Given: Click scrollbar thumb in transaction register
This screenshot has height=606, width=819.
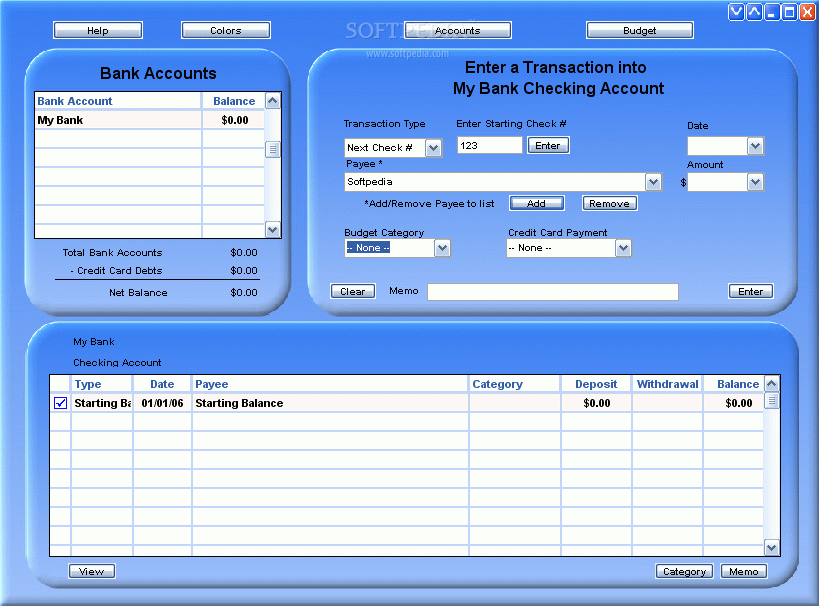Looking at the screenshot, I should coord(771,401).
